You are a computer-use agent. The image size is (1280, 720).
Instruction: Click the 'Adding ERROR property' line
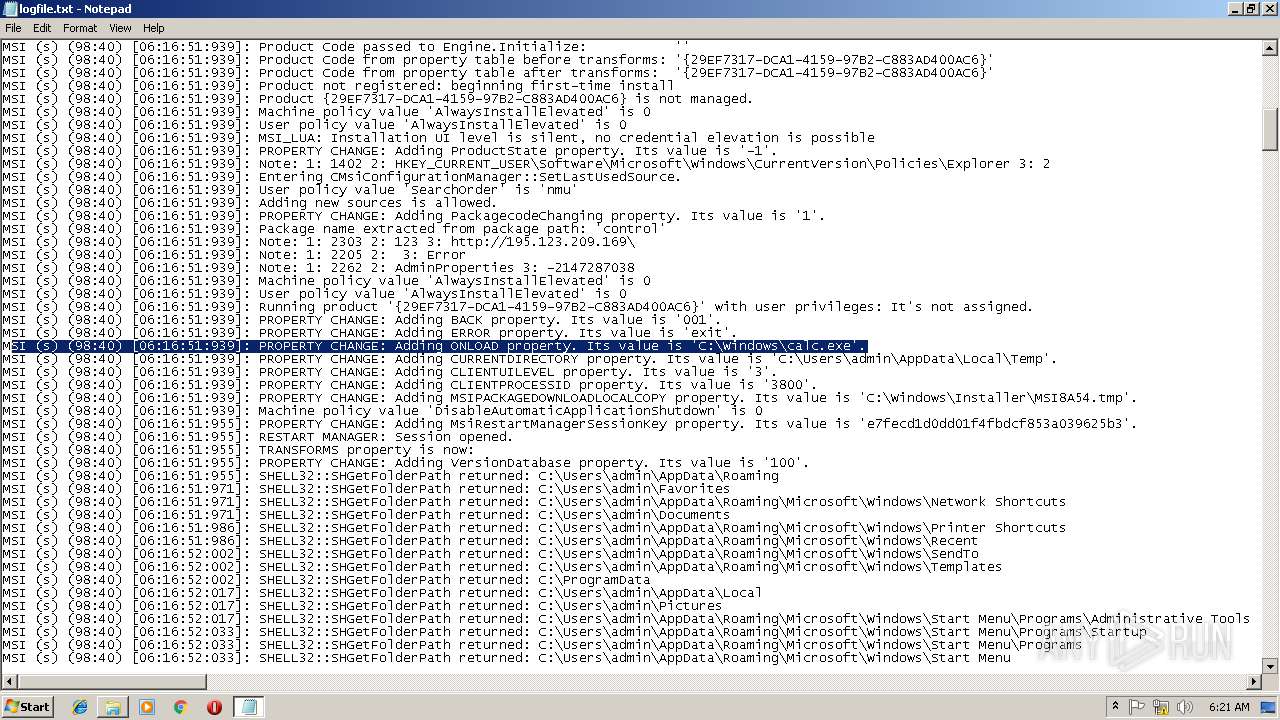click(369, 333)
